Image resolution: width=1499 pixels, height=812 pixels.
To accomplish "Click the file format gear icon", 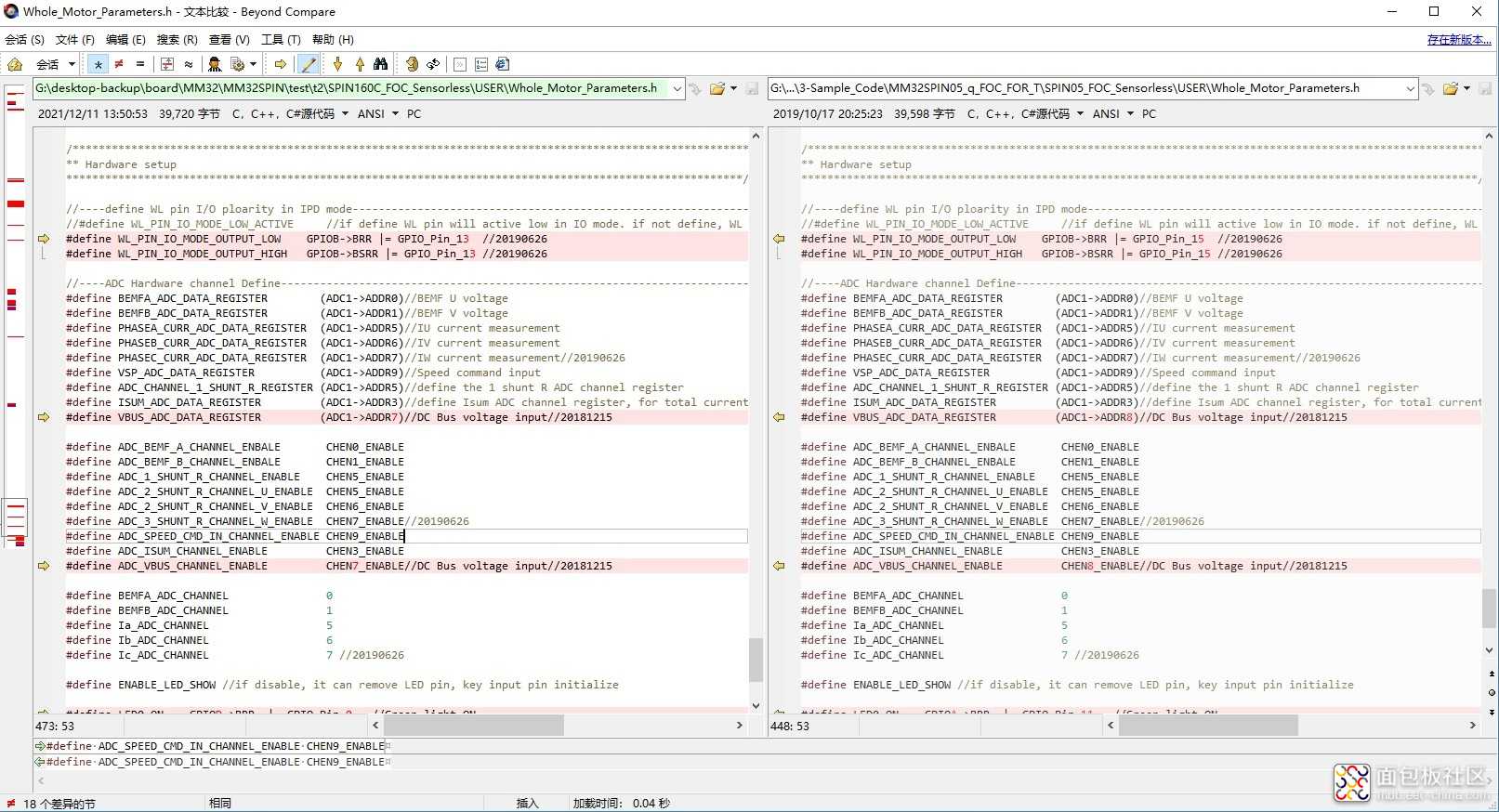I will tap(238, 64).
